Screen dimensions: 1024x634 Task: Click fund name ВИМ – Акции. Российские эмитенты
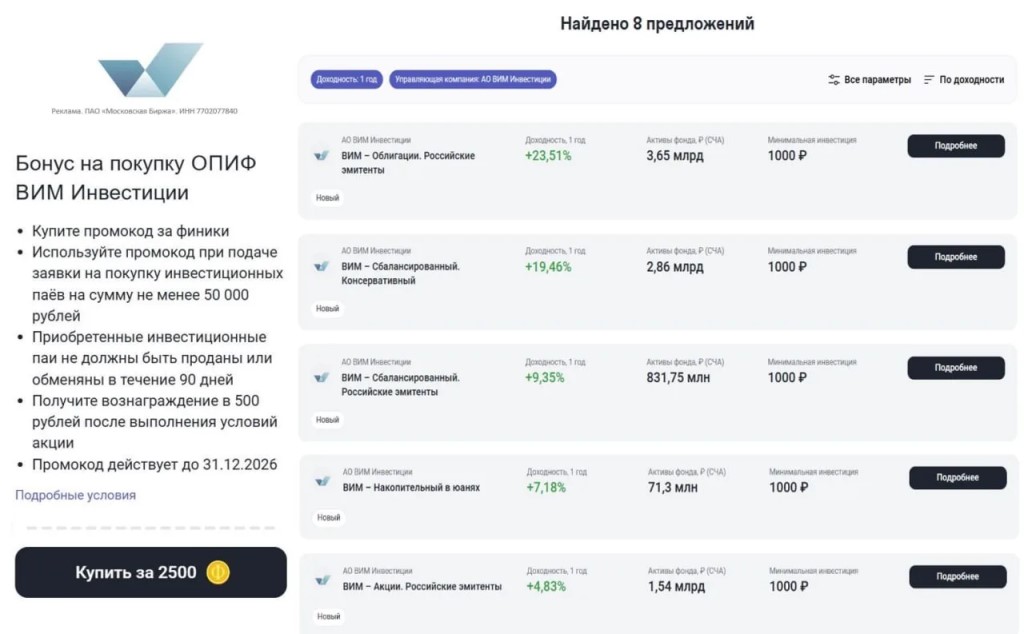pos(422,586)
